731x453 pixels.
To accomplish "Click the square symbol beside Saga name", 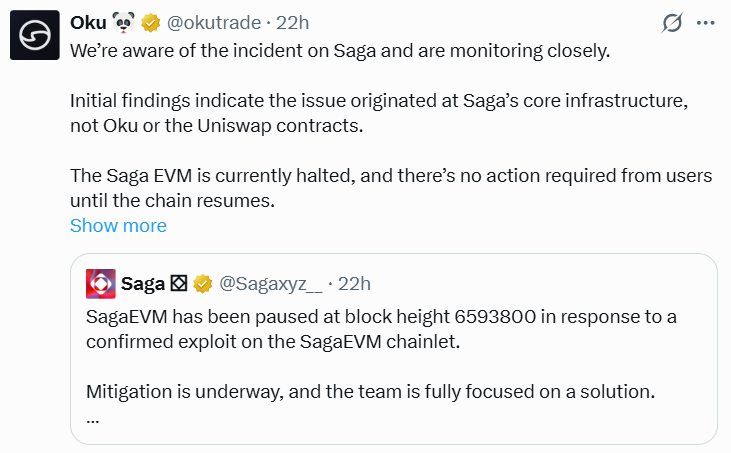I will click(x=179, y=284).
